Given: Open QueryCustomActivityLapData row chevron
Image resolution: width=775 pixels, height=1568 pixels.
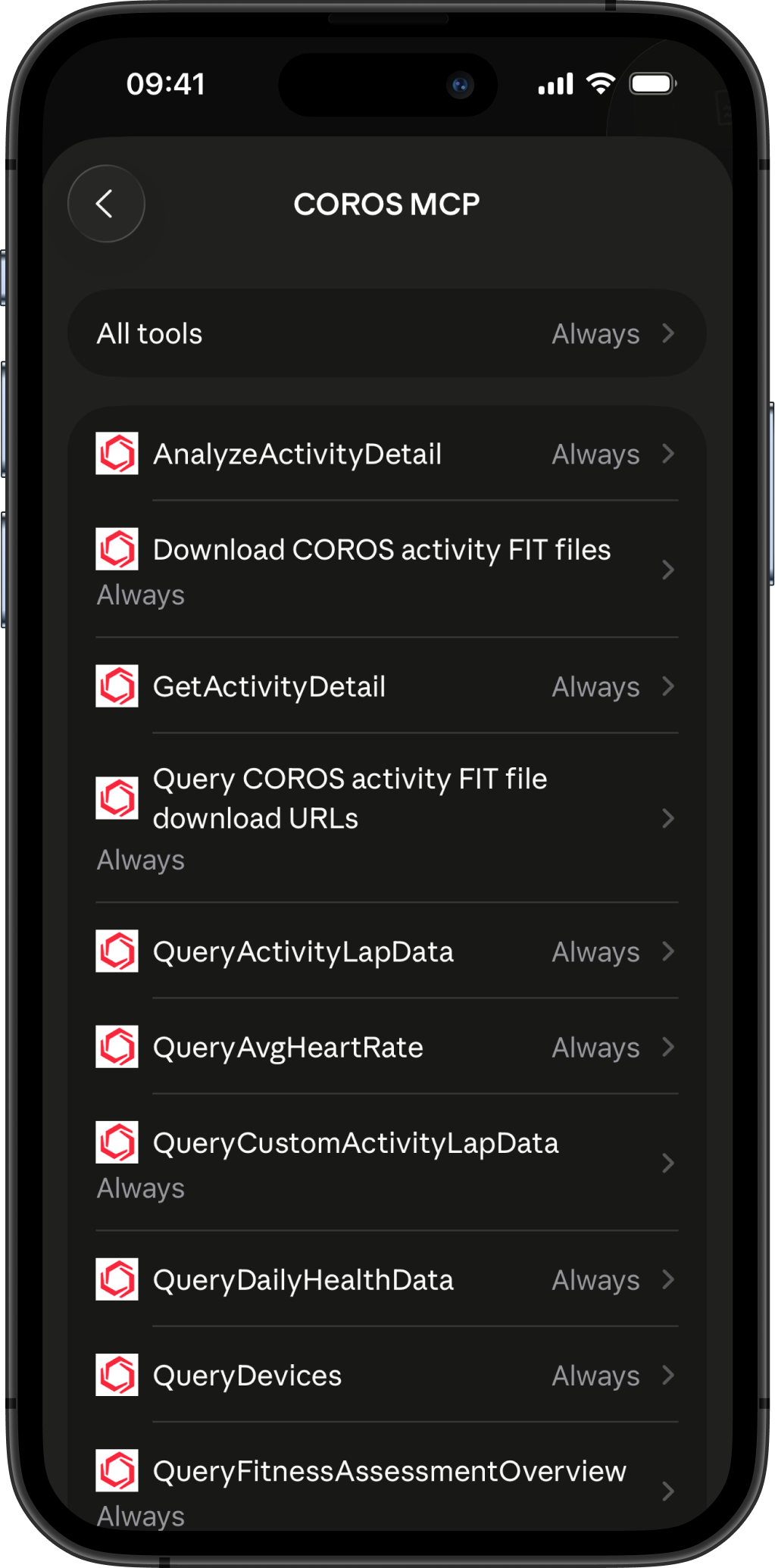Looking at the screenshot, I should (668, 1163).
